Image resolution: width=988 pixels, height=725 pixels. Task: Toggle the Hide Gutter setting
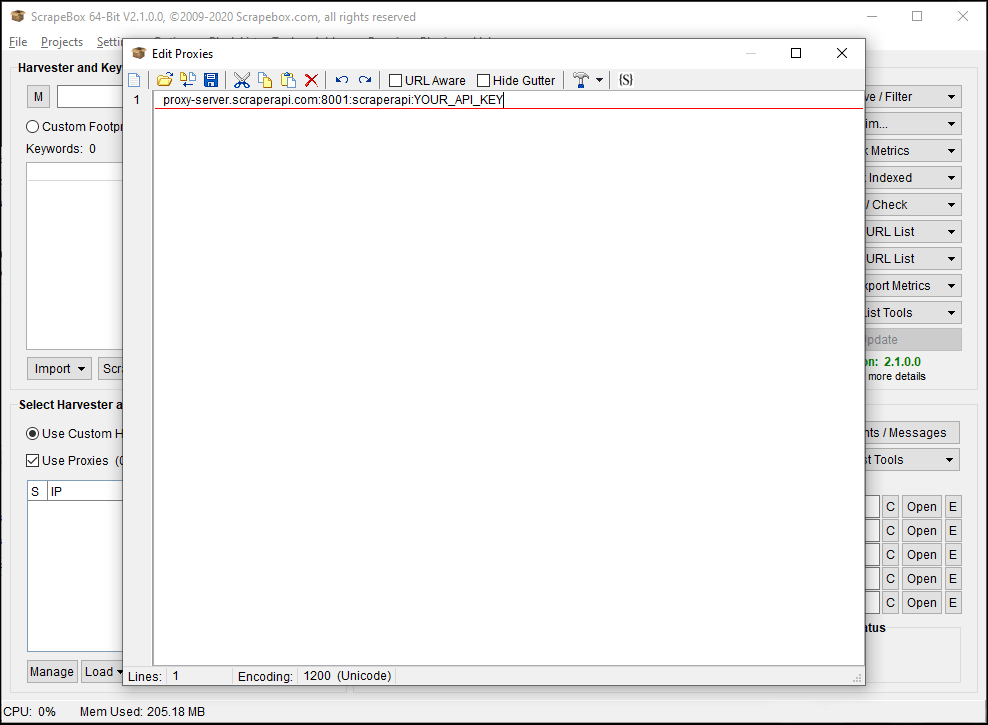483,80
